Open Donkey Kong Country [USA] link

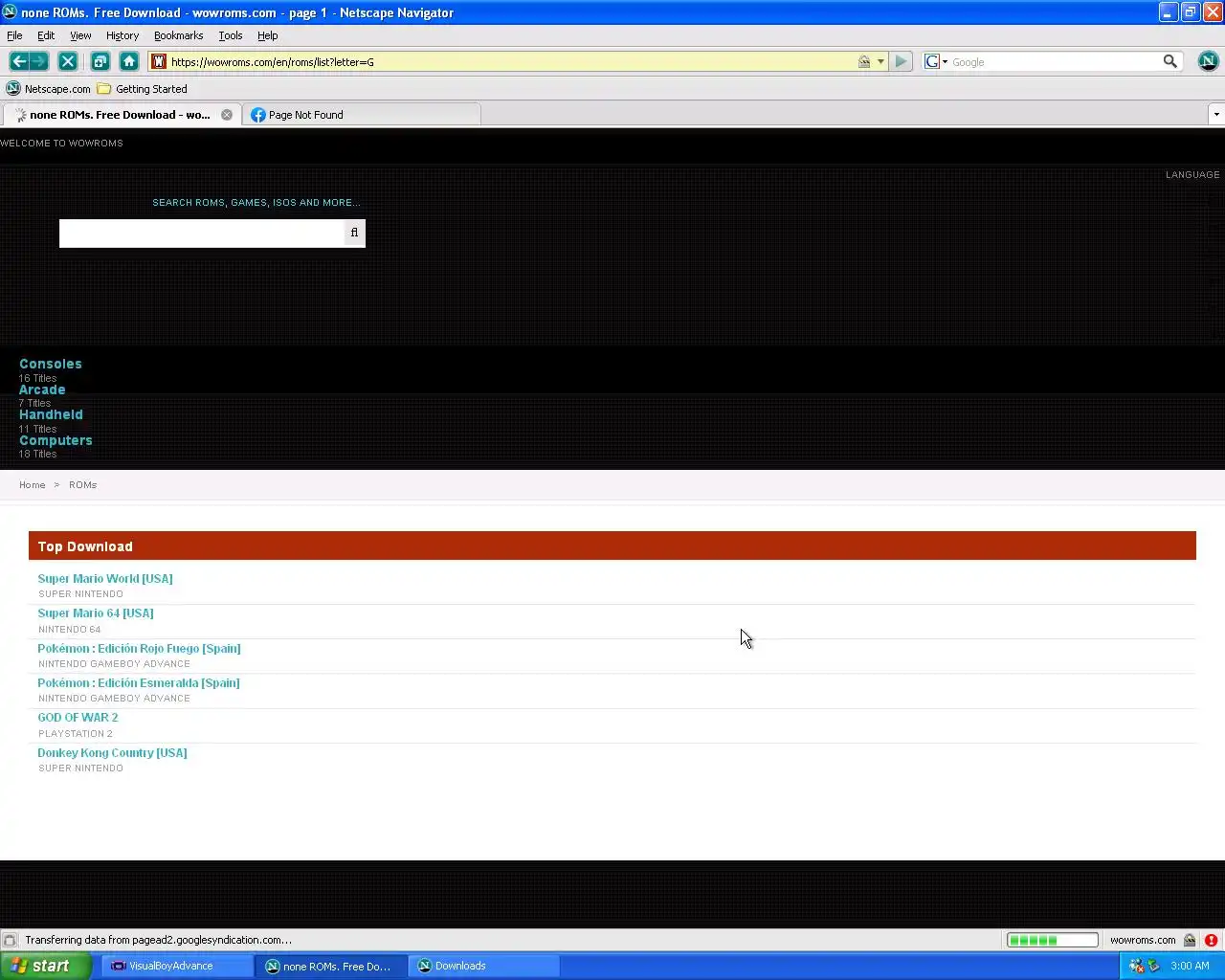click(x=112, y=752)
